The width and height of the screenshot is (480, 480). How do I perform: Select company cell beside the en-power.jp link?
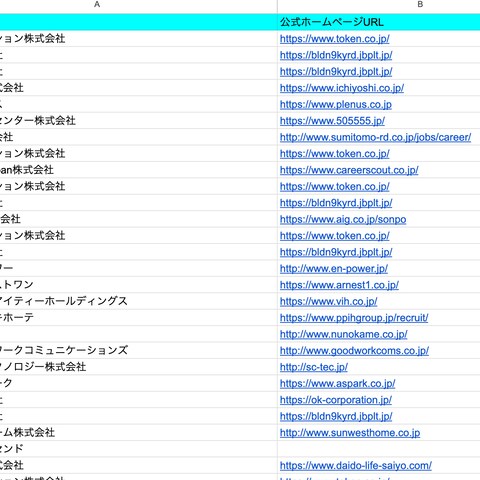click(138, 269)
